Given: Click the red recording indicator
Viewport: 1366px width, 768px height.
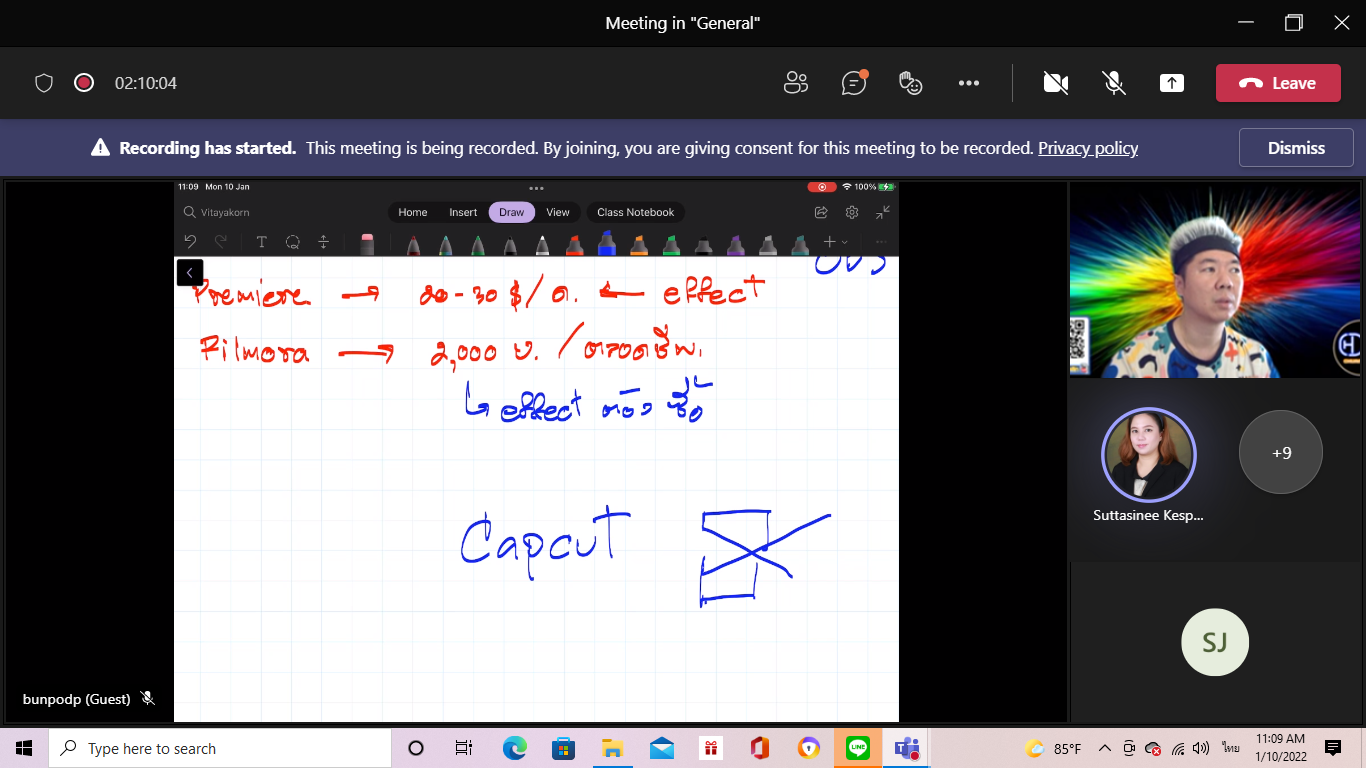Looking at the screenshot, I should pyautogui.click(x=84, y=83).
